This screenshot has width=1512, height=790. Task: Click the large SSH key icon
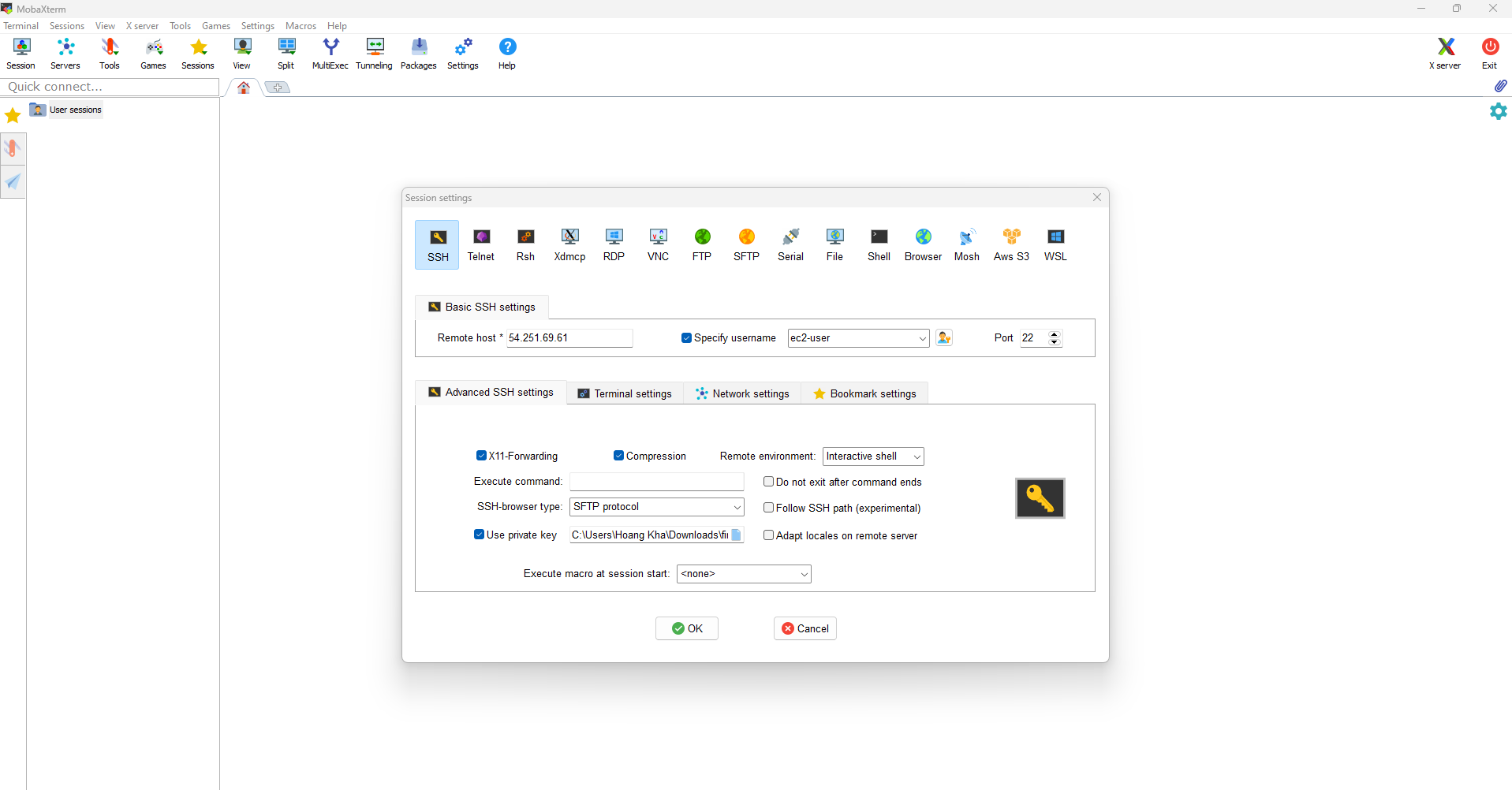click(1040, 498)
